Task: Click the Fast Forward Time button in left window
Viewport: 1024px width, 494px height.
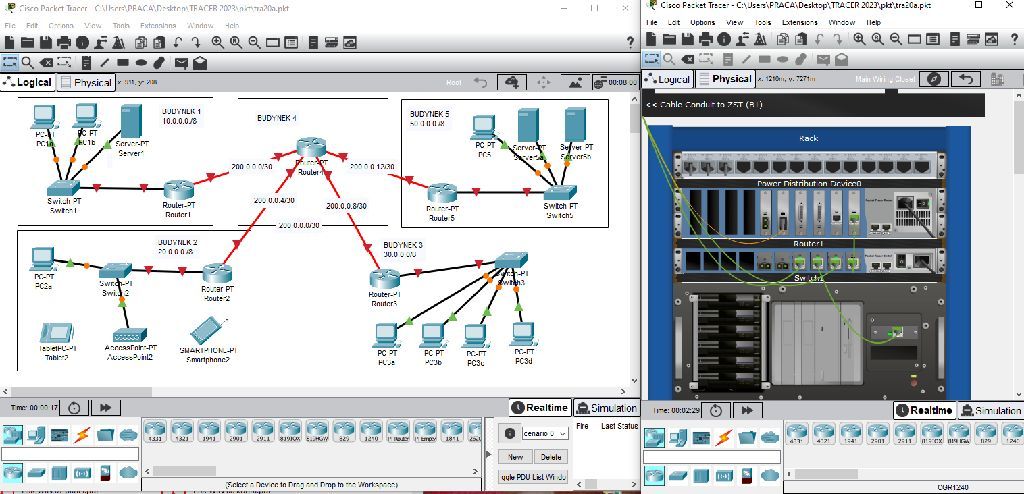Action: (104, 407)
